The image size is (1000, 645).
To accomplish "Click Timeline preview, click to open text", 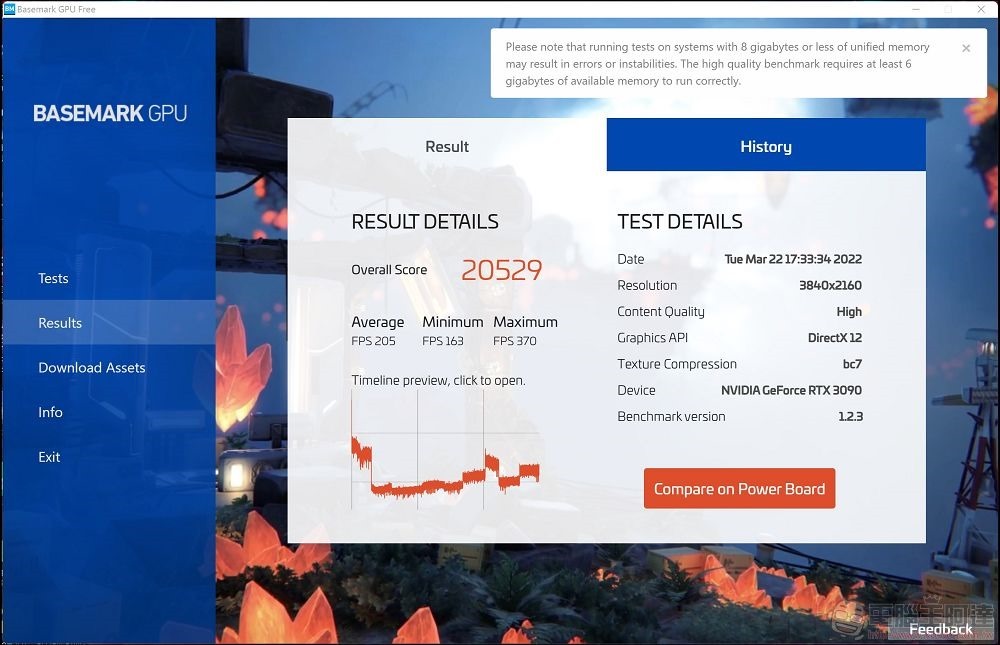I will coord(438,380).
